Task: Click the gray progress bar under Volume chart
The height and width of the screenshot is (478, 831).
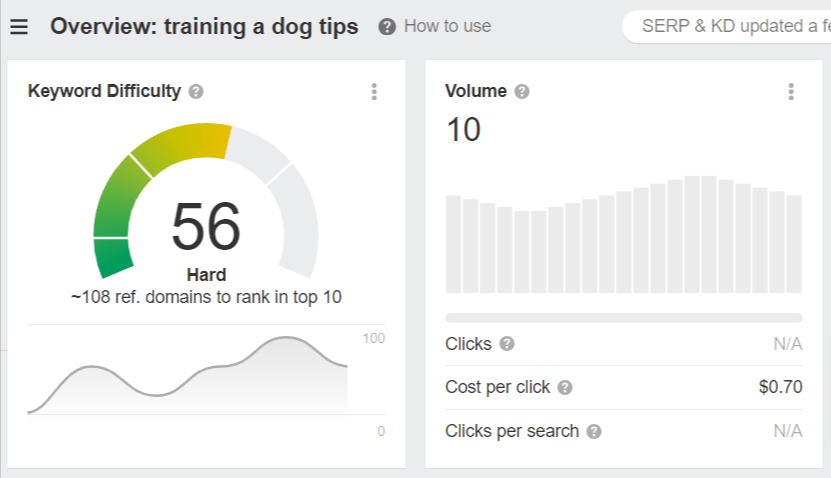Action: (624, 318)
